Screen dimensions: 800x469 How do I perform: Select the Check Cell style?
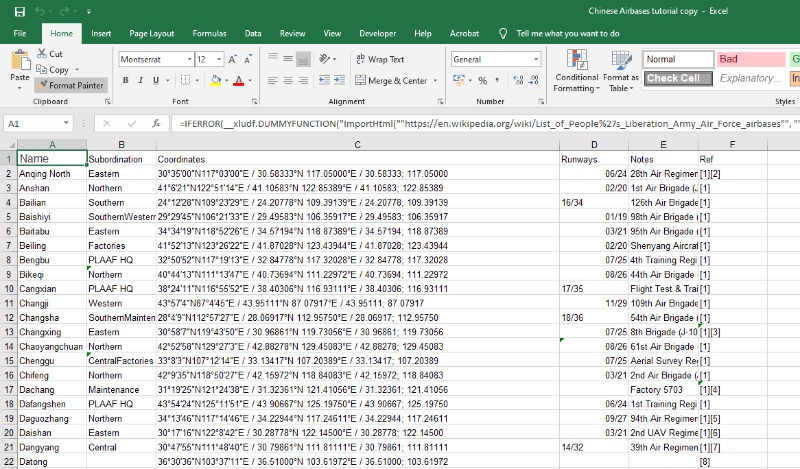[678, 78]
